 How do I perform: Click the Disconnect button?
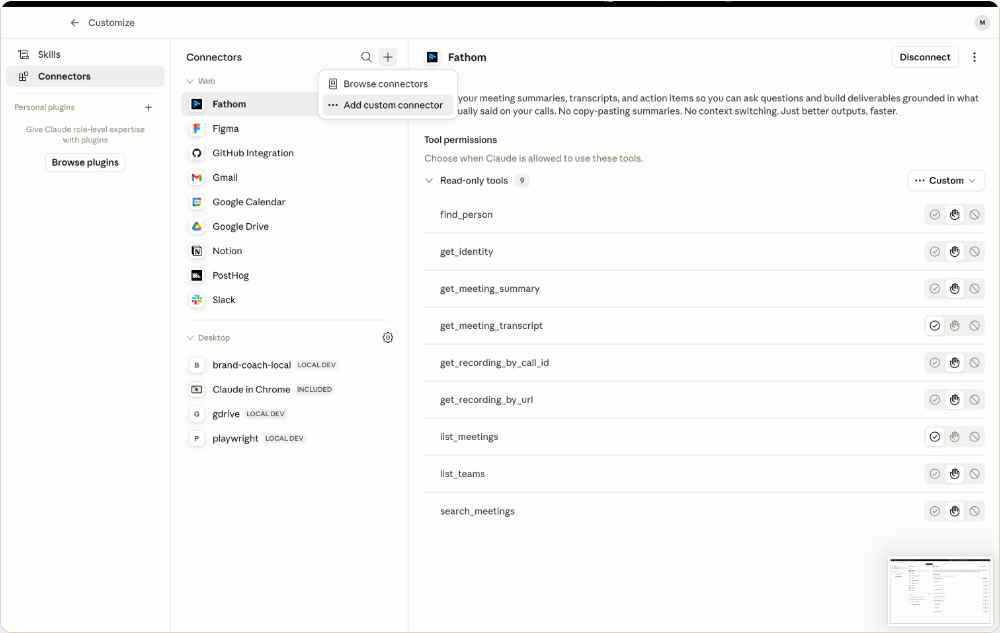pyautogui.click(x=925, y=57)
